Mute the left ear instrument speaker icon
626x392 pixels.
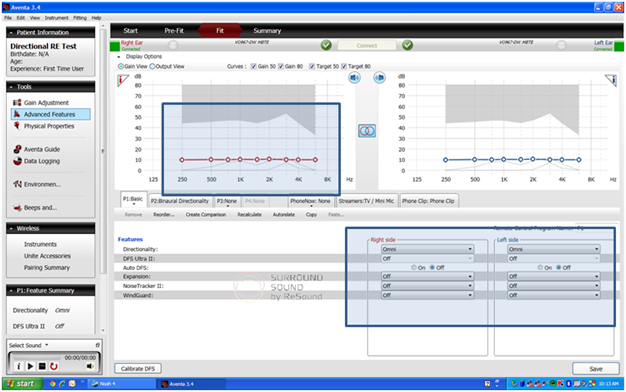(379, 77)
